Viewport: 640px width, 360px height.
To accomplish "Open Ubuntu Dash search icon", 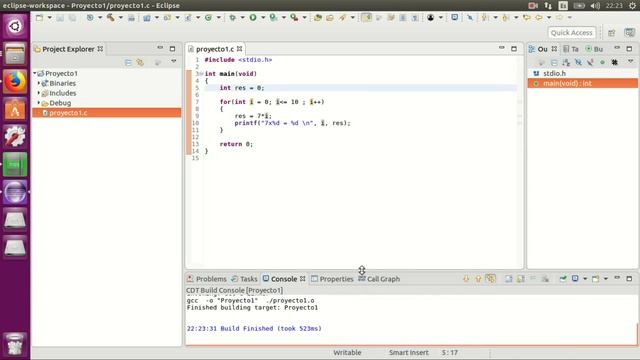I will point(15,27).
